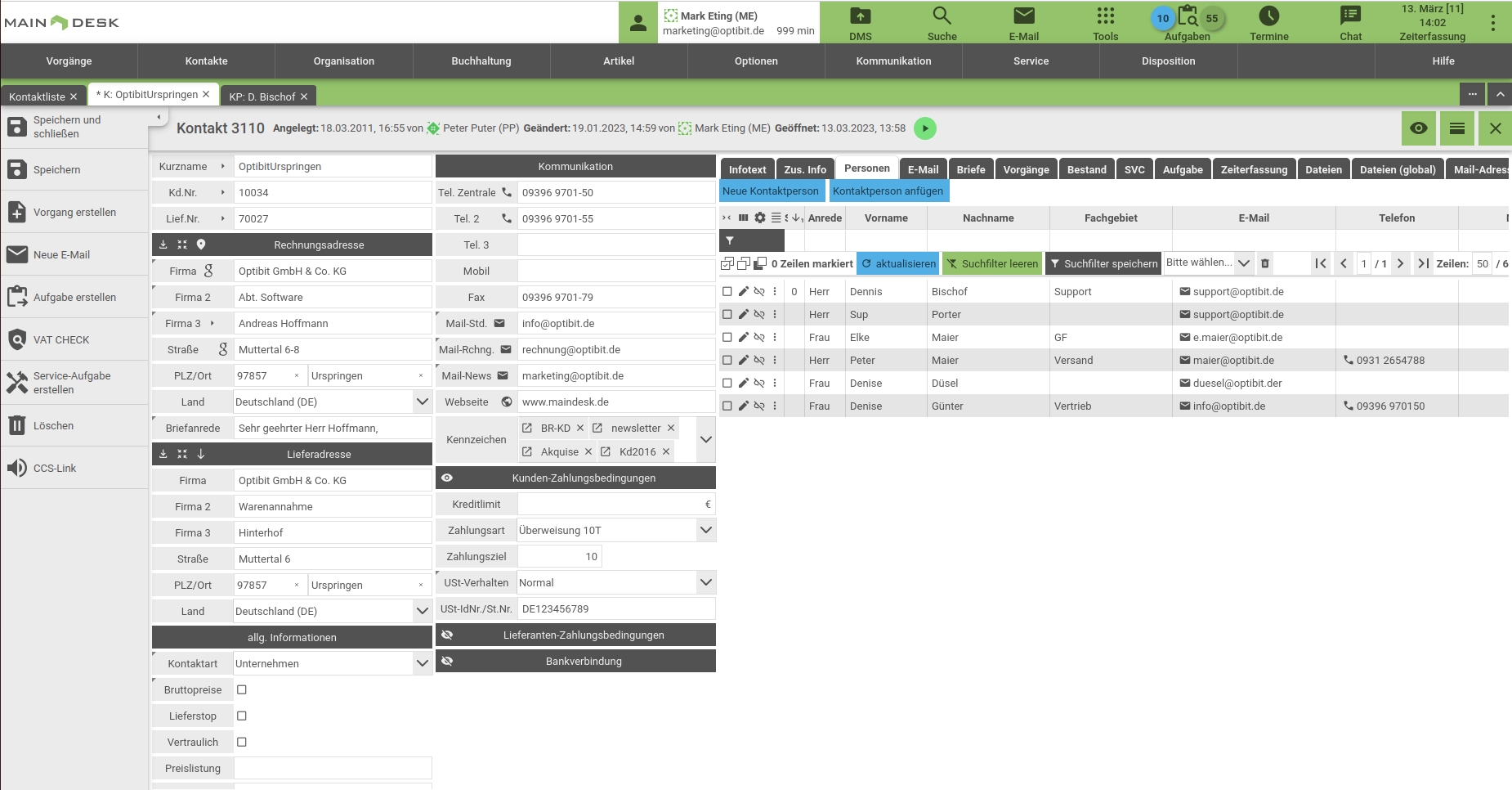Click the hamburger list button in header
The width and height of the screenshot is (1512, 790).
1456,128
